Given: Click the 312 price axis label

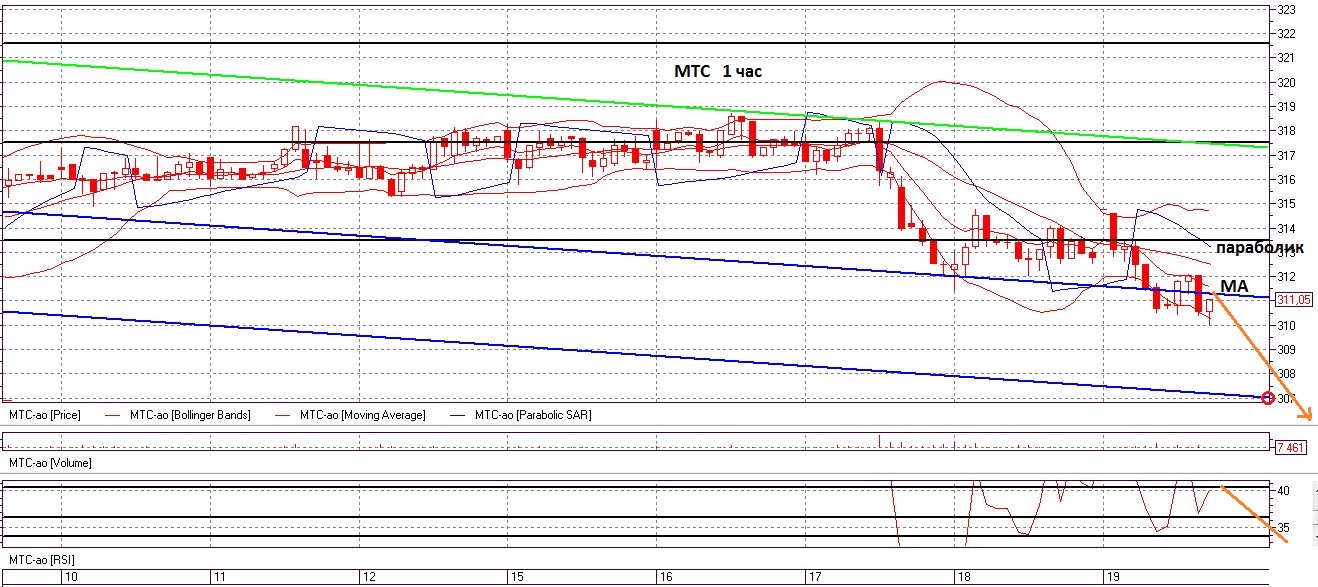Looking at the screenshot, I should coord(1287,277).
